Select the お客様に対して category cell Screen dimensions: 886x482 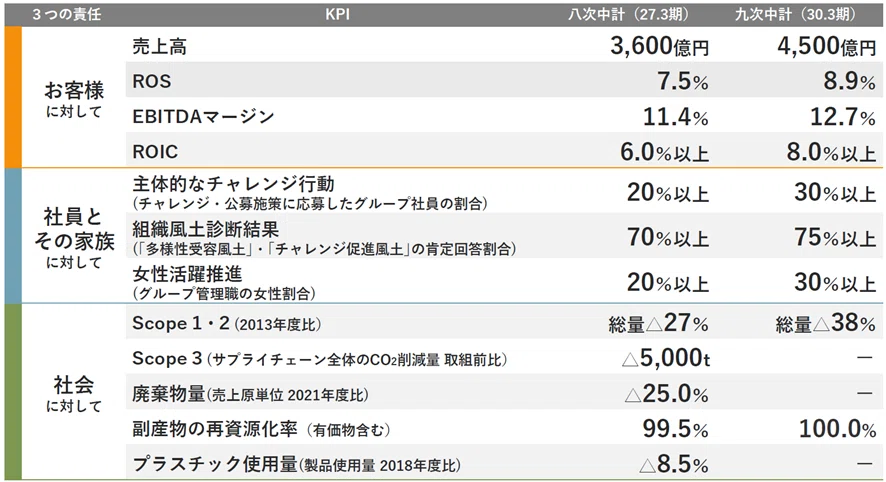pos(74,99)
